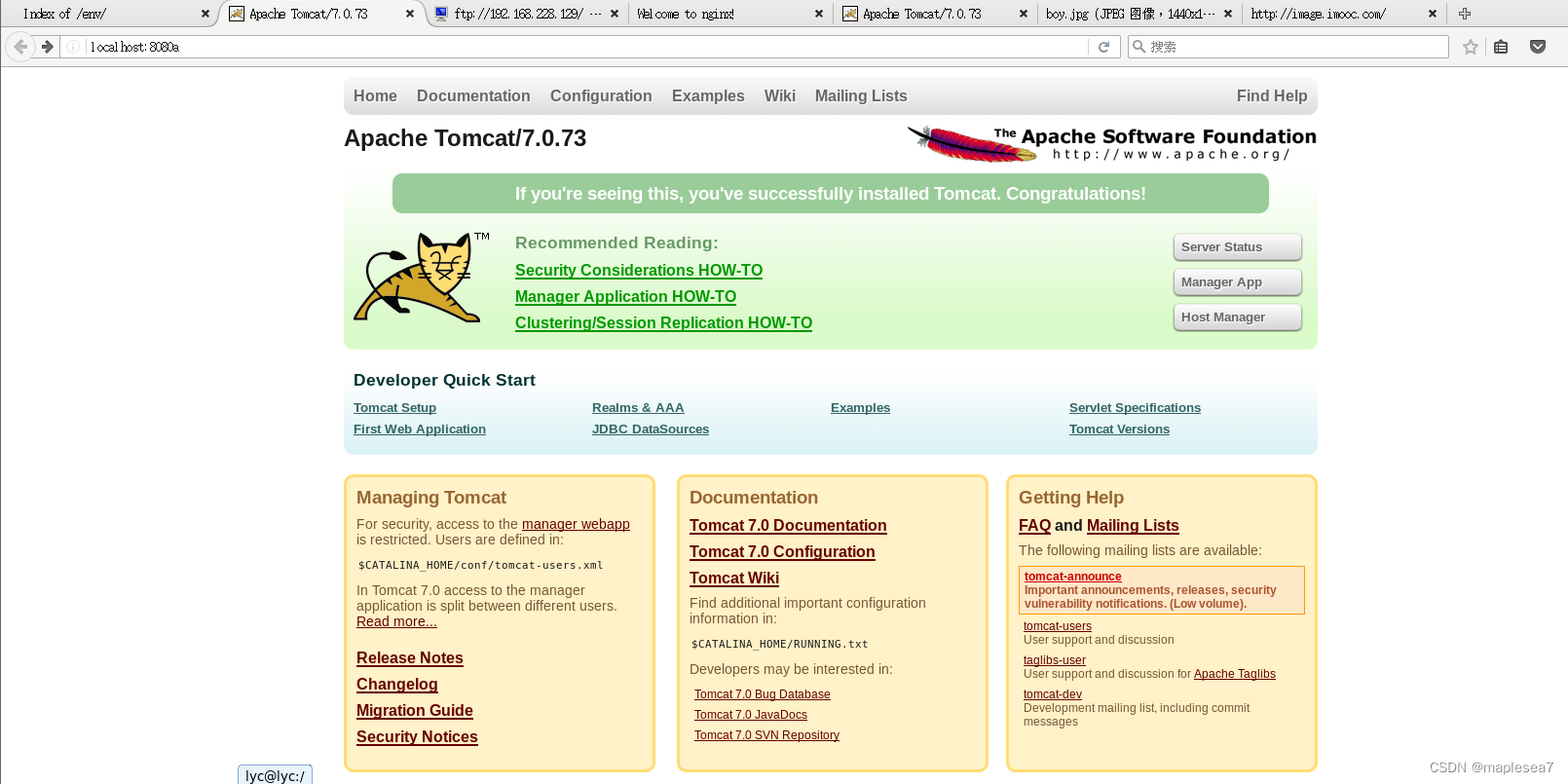Open the Changelog link
Screen dimensions: 1568x784
click(x=397, y=684)
